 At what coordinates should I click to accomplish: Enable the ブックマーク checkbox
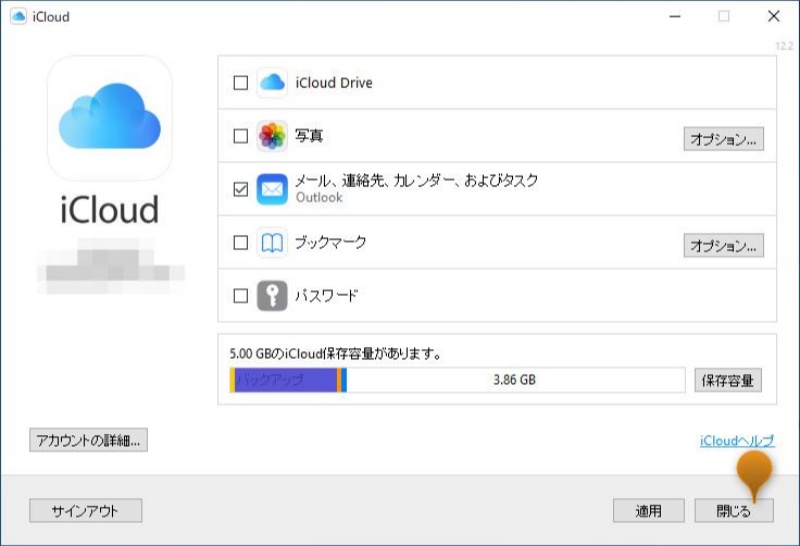tap(240, 242)
